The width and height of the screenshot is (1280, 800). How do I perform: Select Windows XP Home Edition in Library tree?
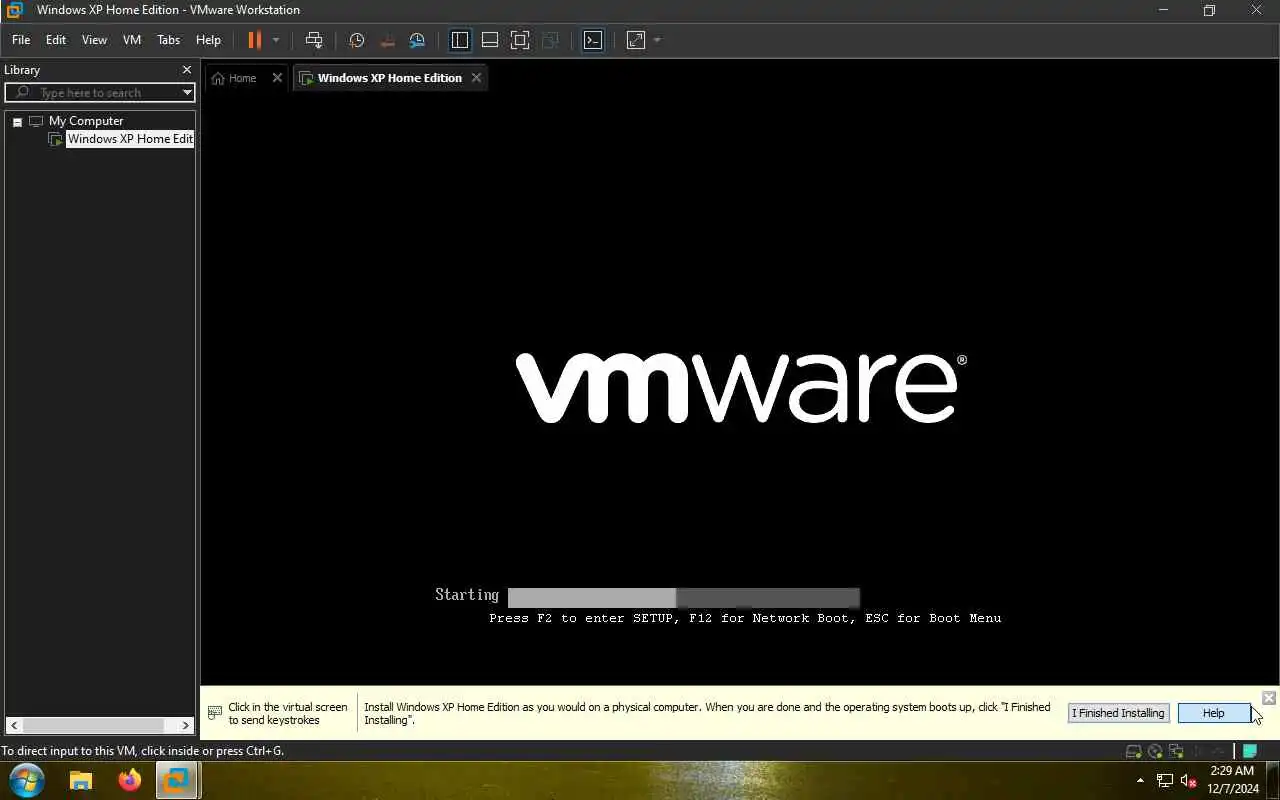tap(130, 139)
